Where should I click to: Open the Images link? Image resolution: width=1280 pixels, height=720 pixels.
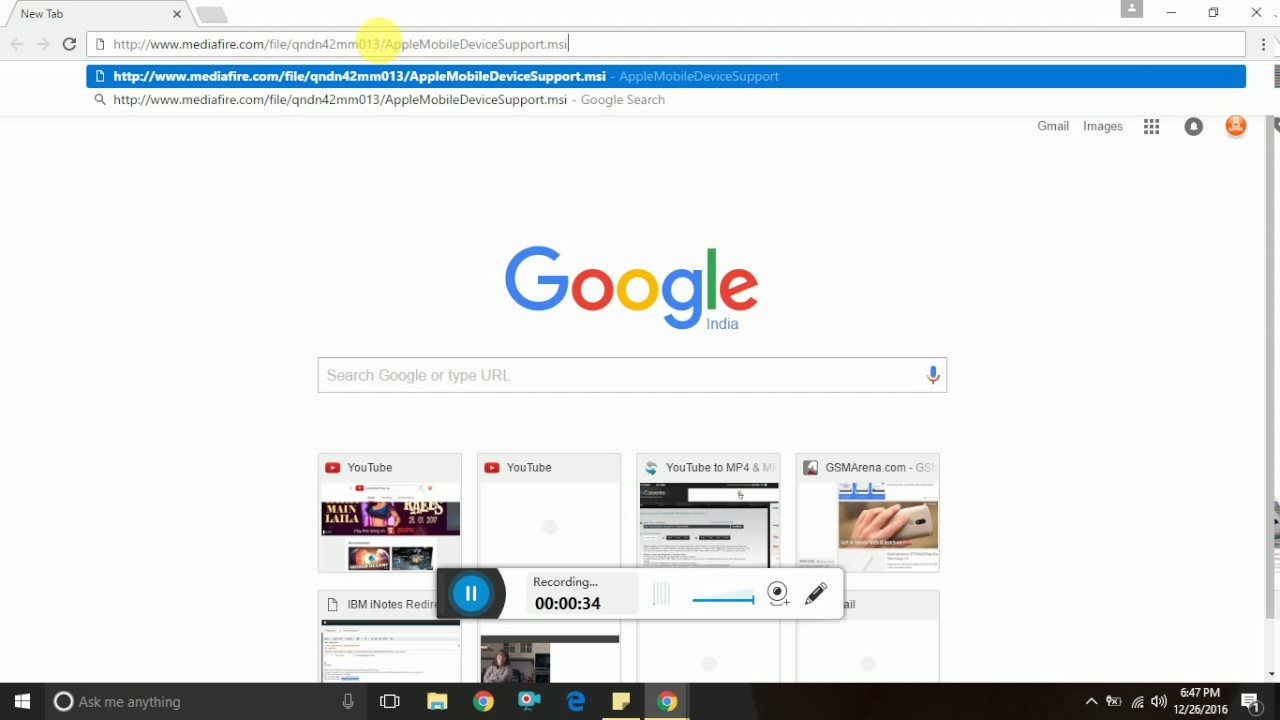coord(1103,126)
